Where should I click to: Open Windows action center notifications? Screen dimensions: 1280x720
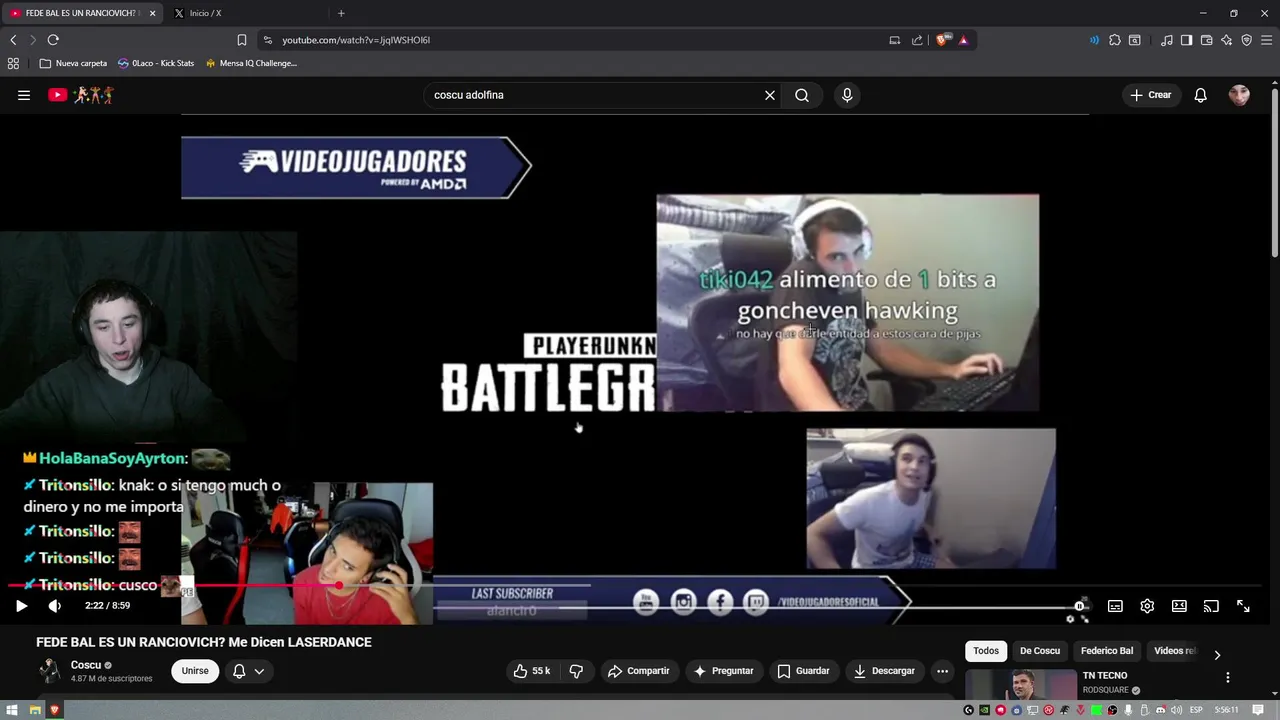pos(1258,710)
